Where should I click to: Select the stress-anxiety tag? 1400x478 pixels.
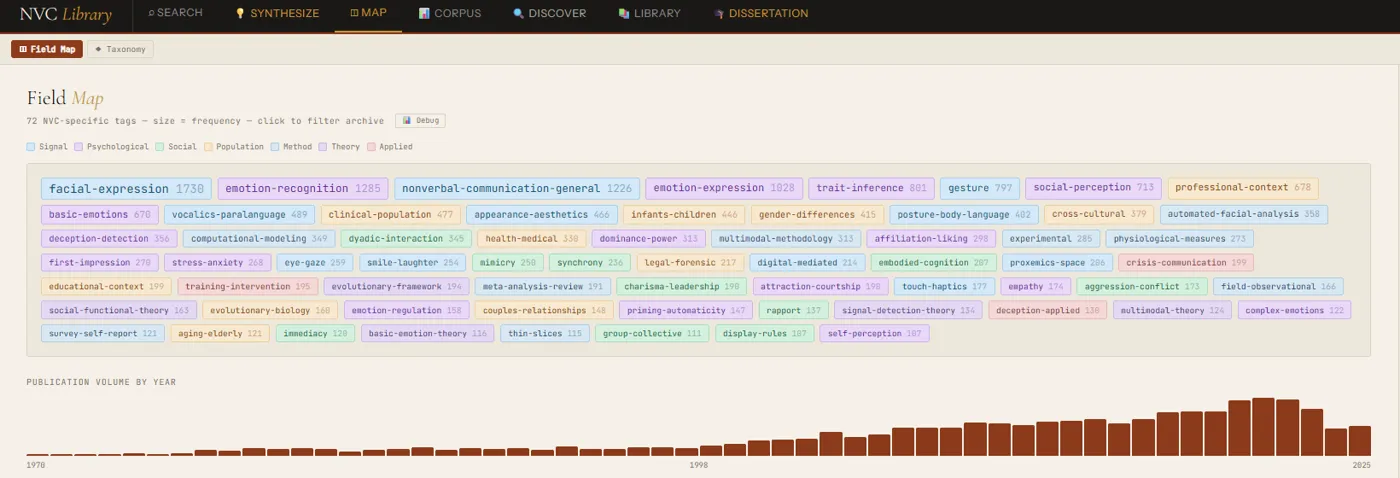tap(217, 263)
